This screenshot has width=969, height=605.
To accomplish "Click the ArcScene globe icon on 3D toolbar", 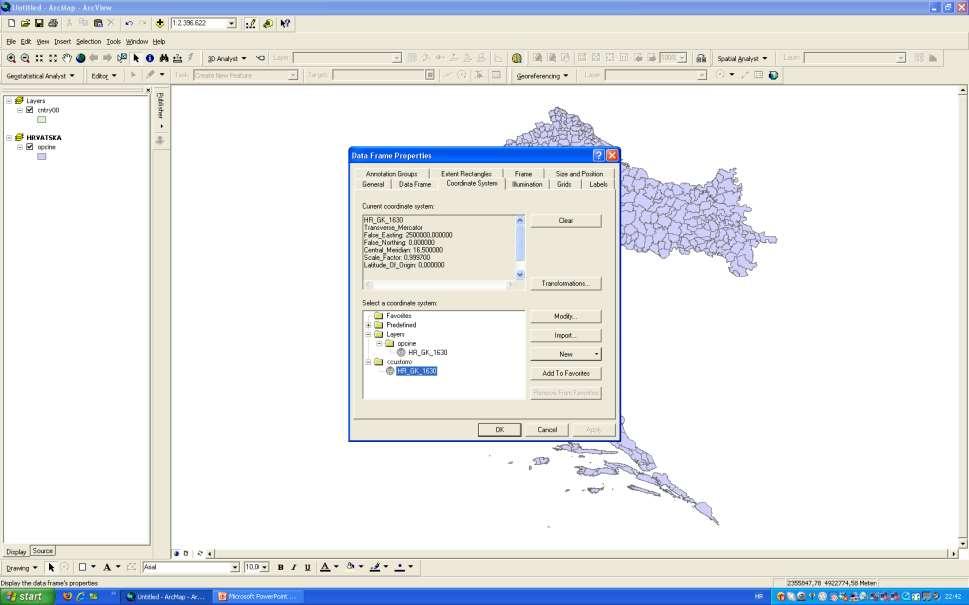I will pyautogui.click(x=517, y=58).
